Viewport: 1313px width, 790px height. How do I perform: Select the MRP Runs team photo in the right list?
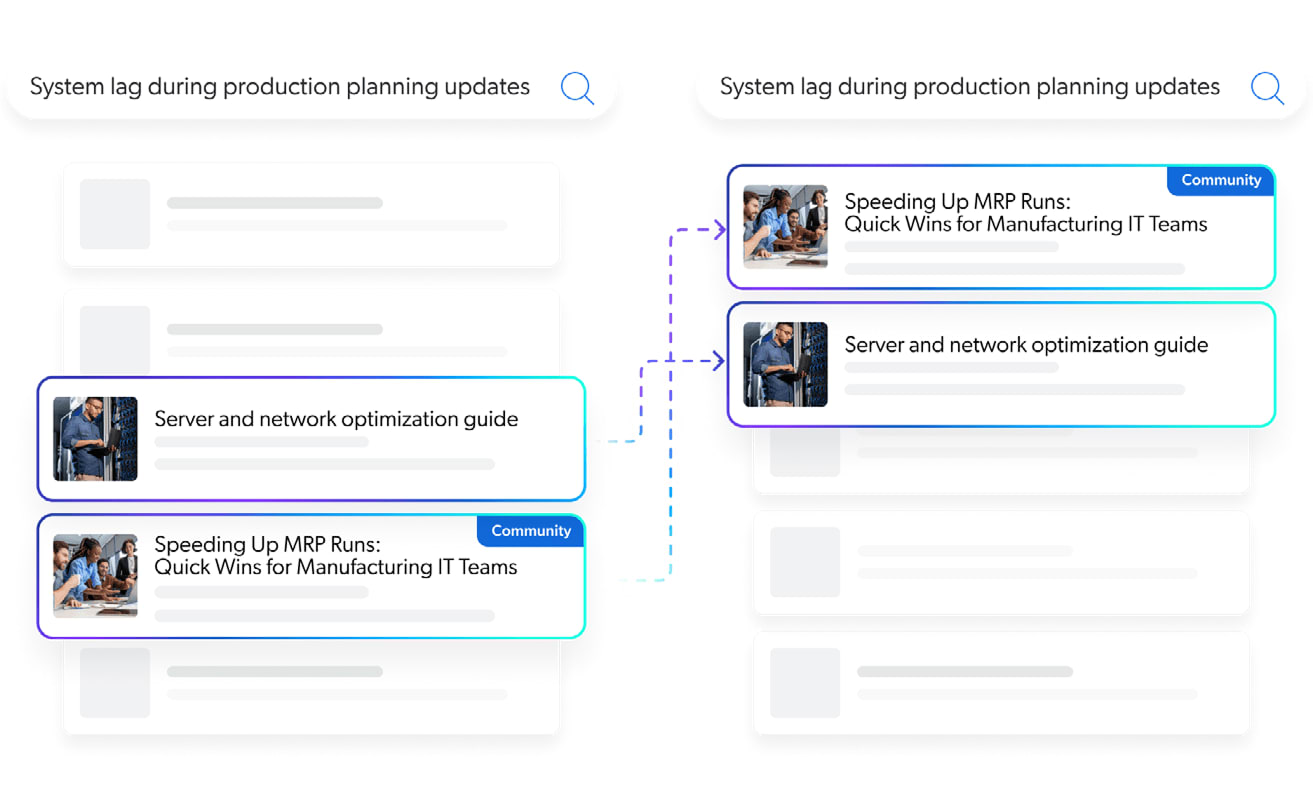[785, 227]
